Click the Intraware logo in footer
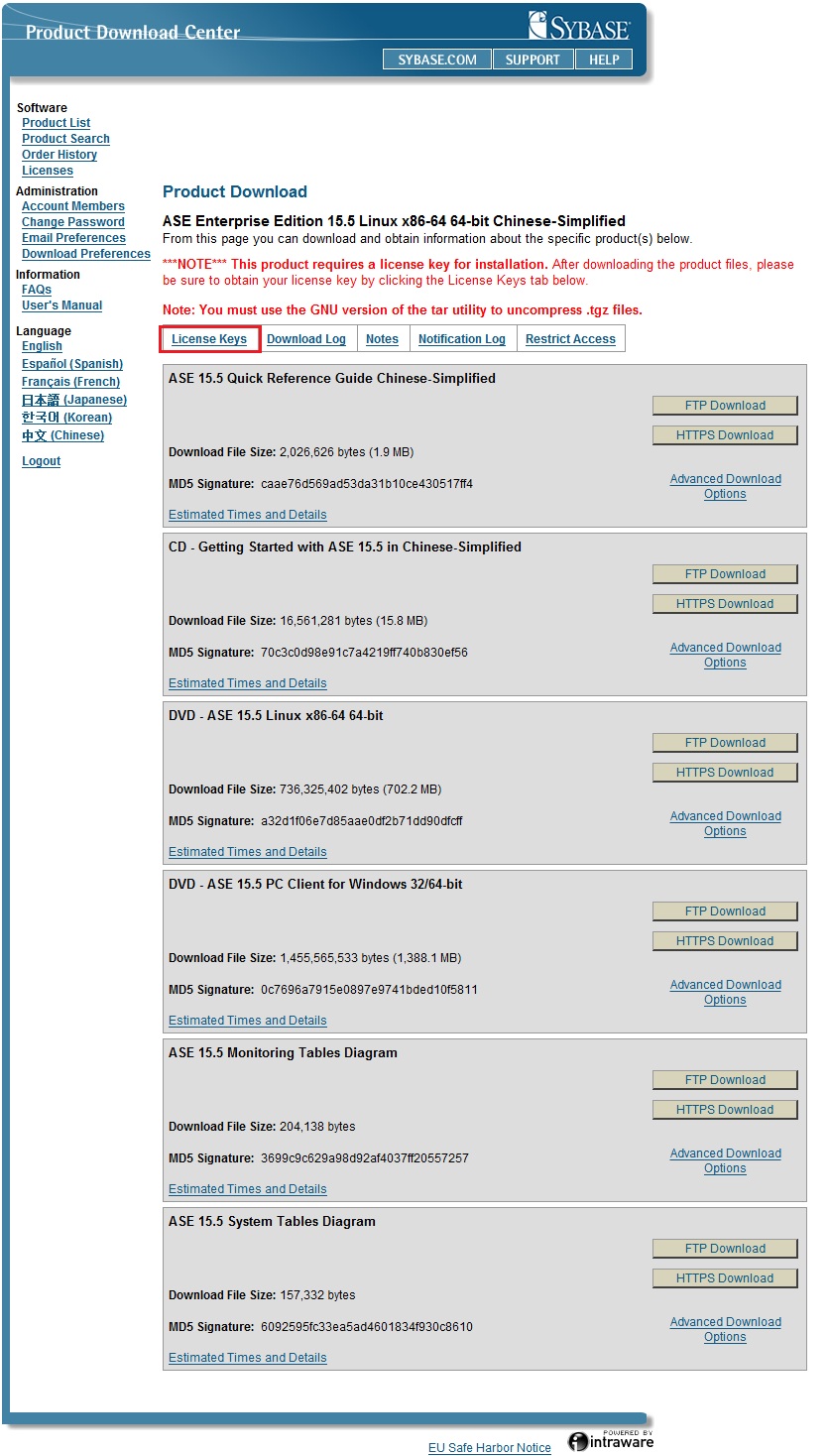 tap(611, 1440)
